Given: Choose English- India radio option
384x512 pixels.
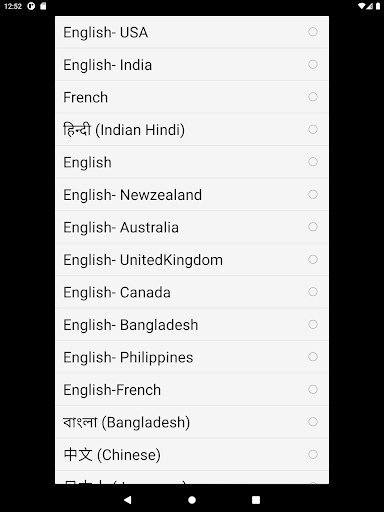Looking at the screenshot, I should [x=313, y=64].
